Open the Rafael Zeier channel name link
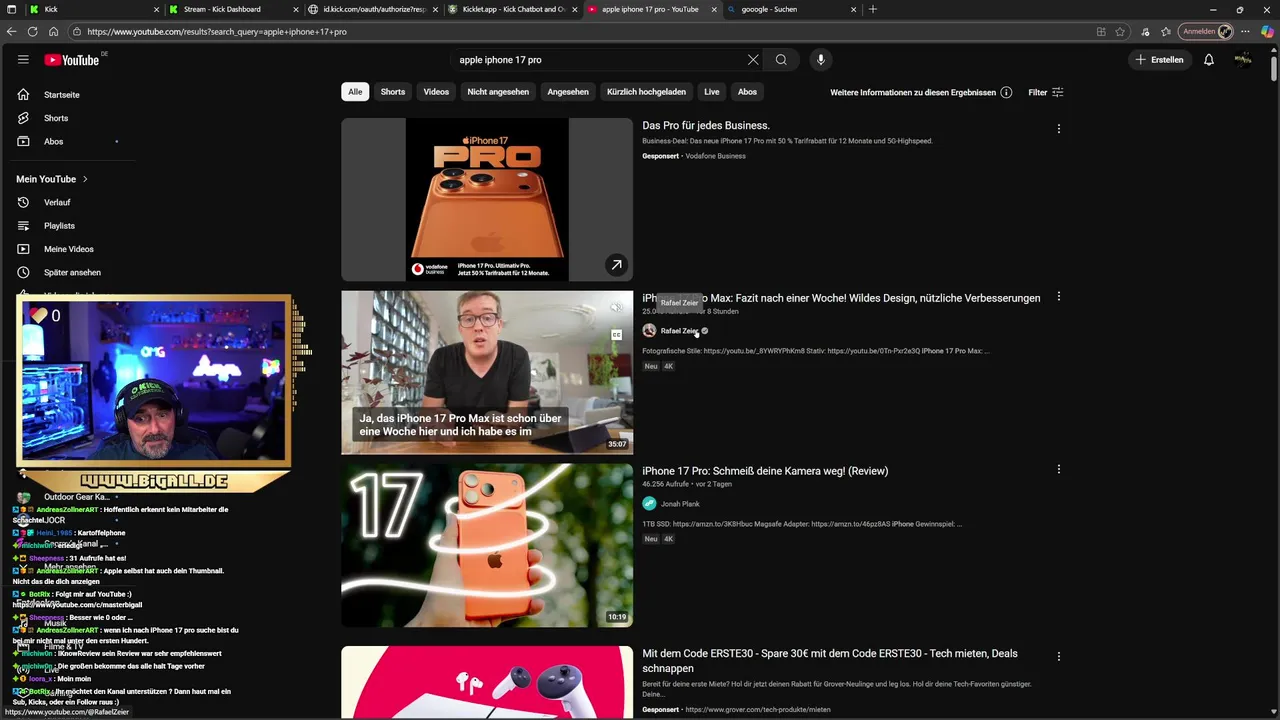Viewport: 1280px width, 720px height. pos(680,331)
